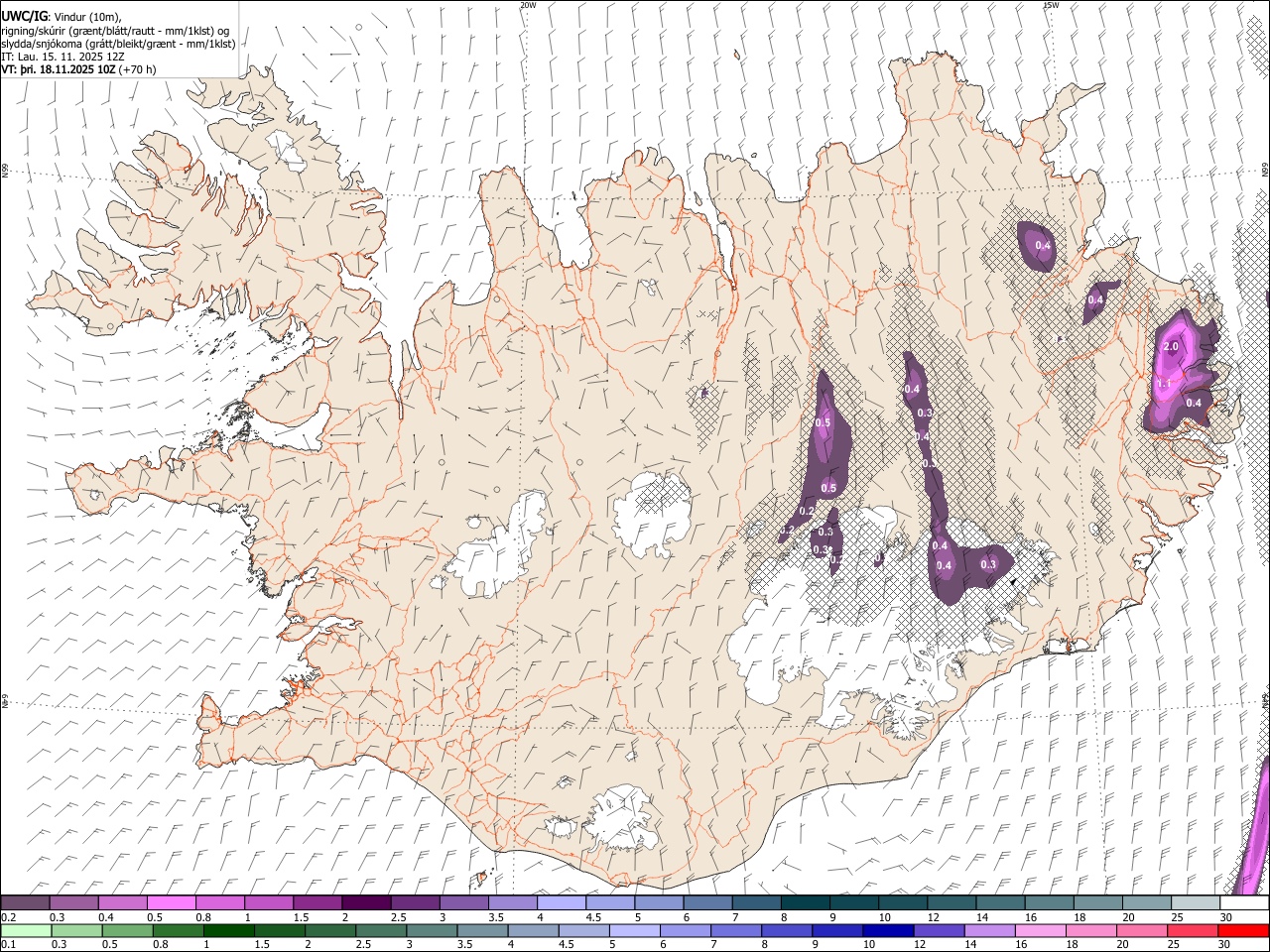Screen dimensions: 1270x952
Task: Click the UWC/IG title text
Action: point(25,16)
